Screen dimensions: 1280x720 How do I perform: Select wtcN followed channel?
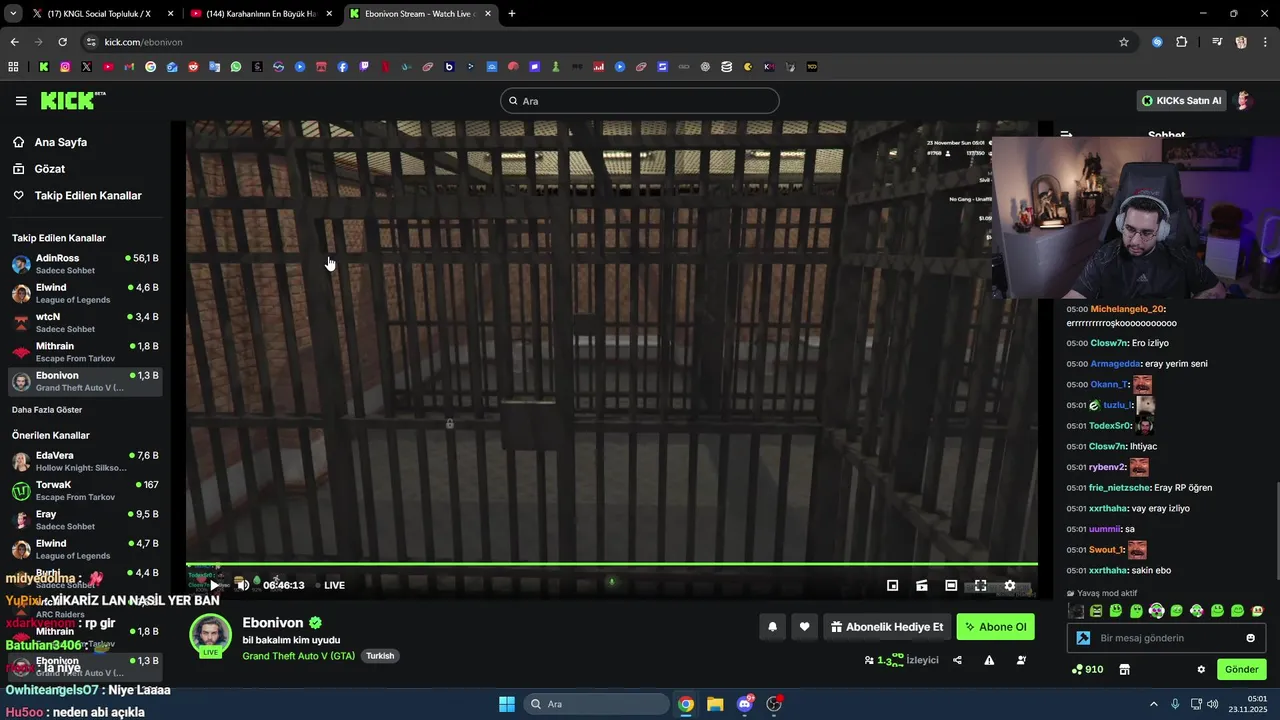85,323
